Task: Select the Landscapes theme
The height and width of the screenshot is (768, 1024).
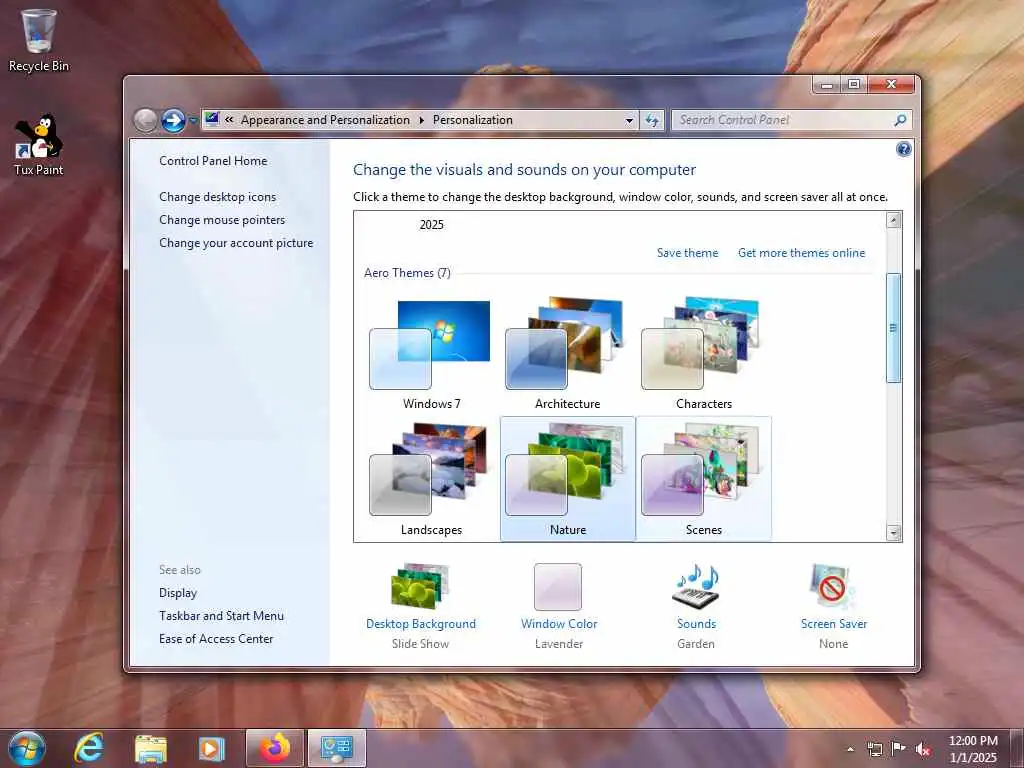Action: point(431,479)
